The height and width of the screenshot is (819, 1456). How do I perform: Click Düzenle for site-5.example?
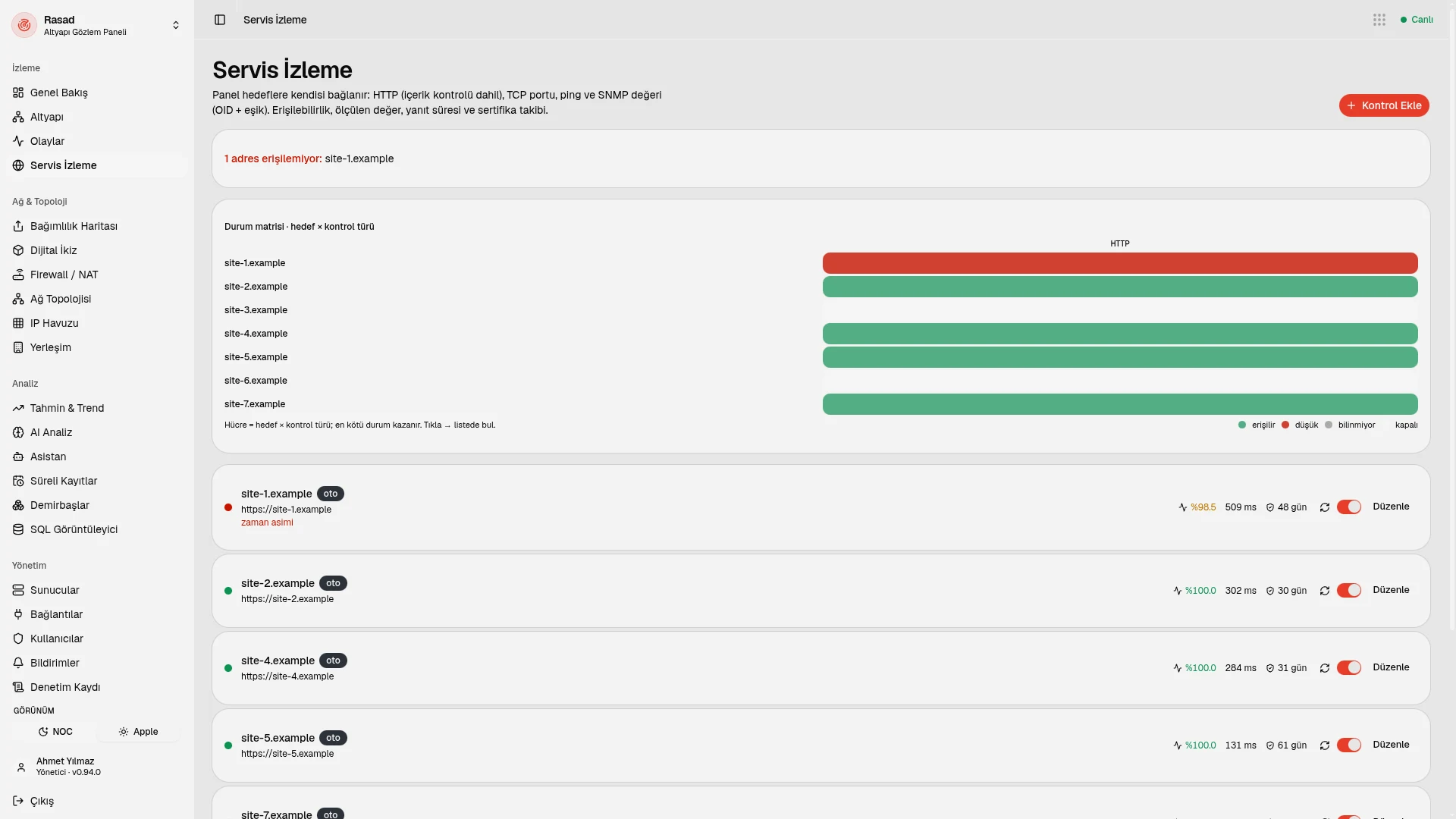click(x=1391, y=745)
